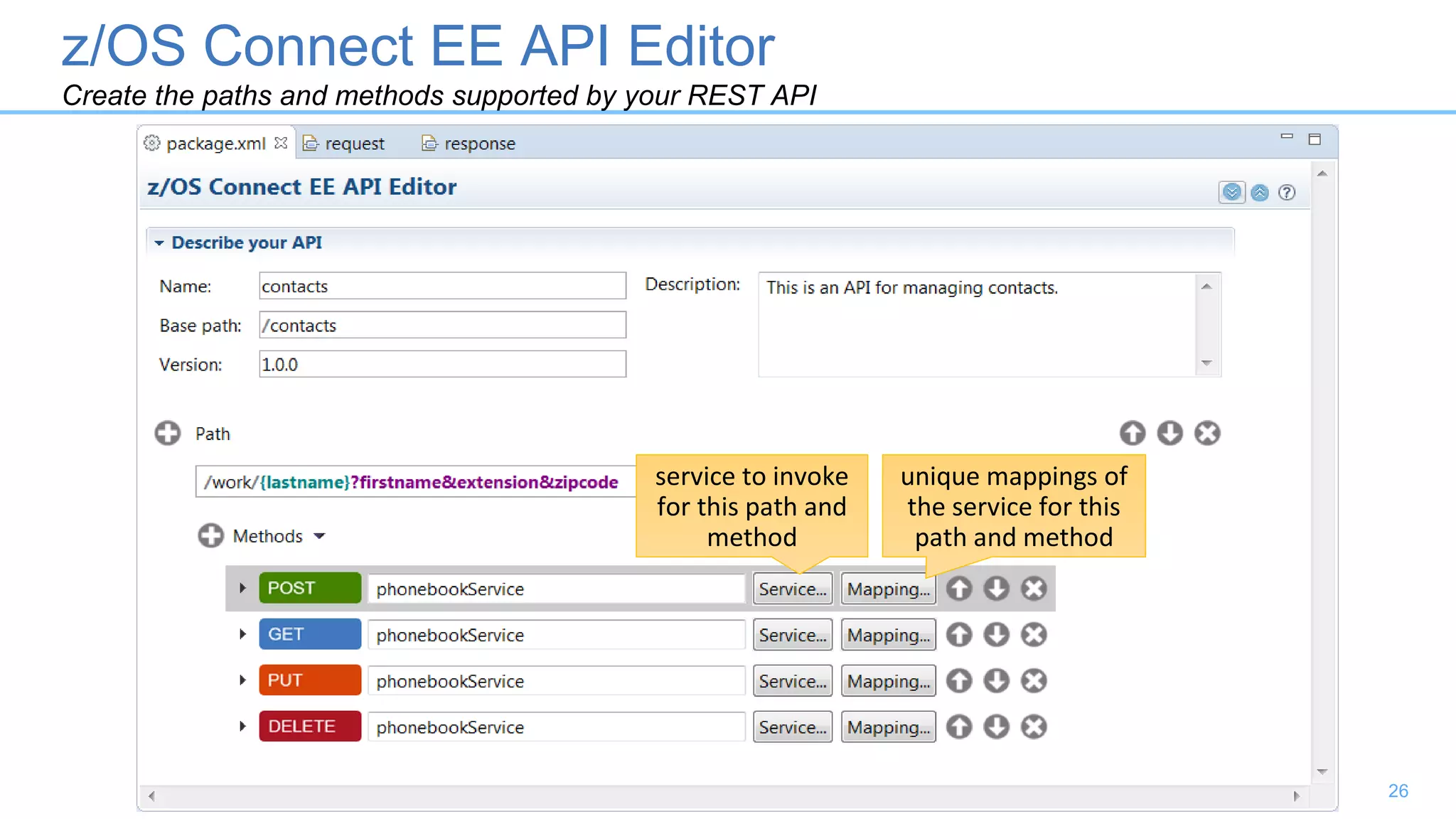This screenshot has height=819, width=1456.
Task: Switch to the request tab
Action: click(344, 143)
